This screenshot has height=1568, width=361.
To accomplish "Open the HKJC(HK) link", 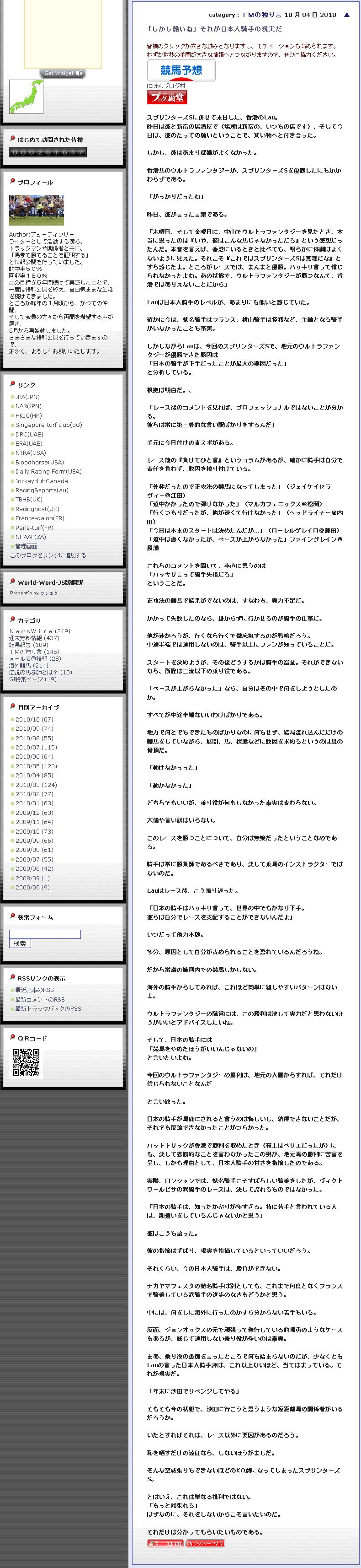I will tap(29, 416).
